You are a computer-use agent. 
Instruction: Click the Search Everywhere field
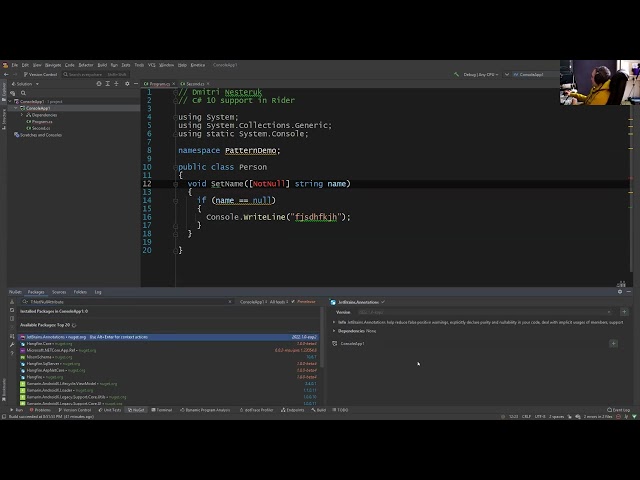95,74
